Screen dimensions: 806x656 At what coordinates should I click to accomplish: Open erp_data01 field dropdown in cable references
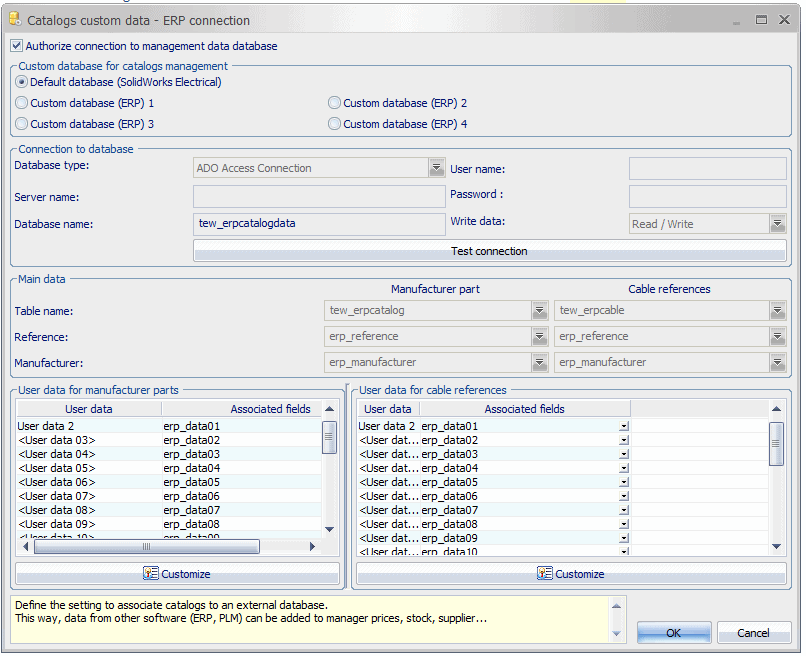click(624, 427)
